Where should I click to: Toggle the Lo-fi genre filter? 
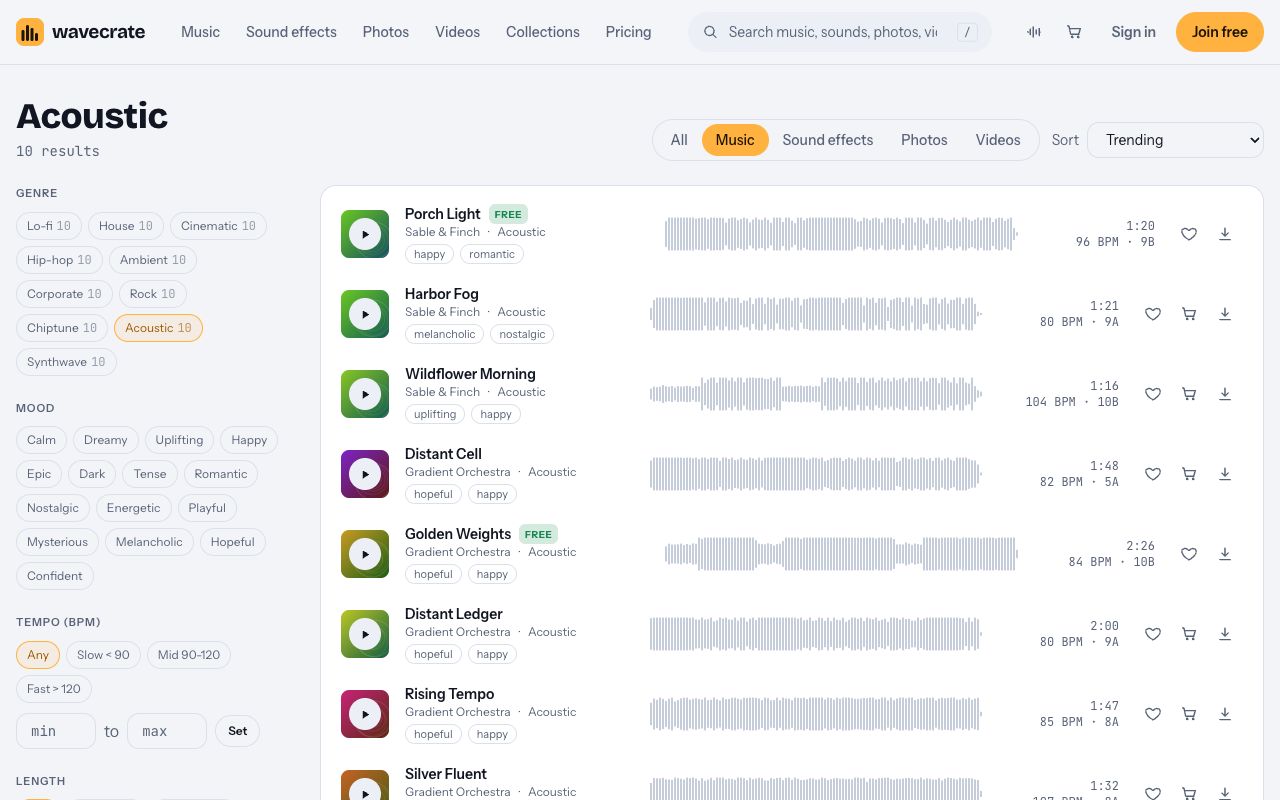click(49, 226)
